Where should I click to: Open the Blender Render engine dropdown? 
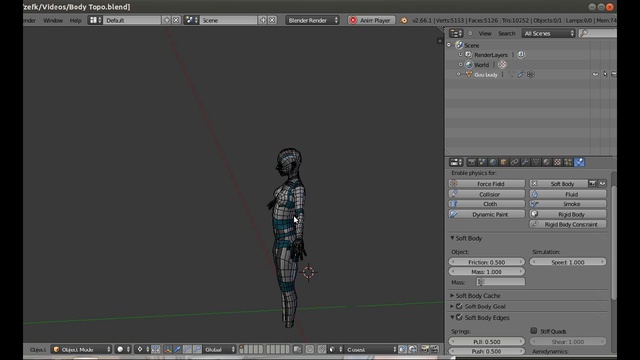click(312, 20)
